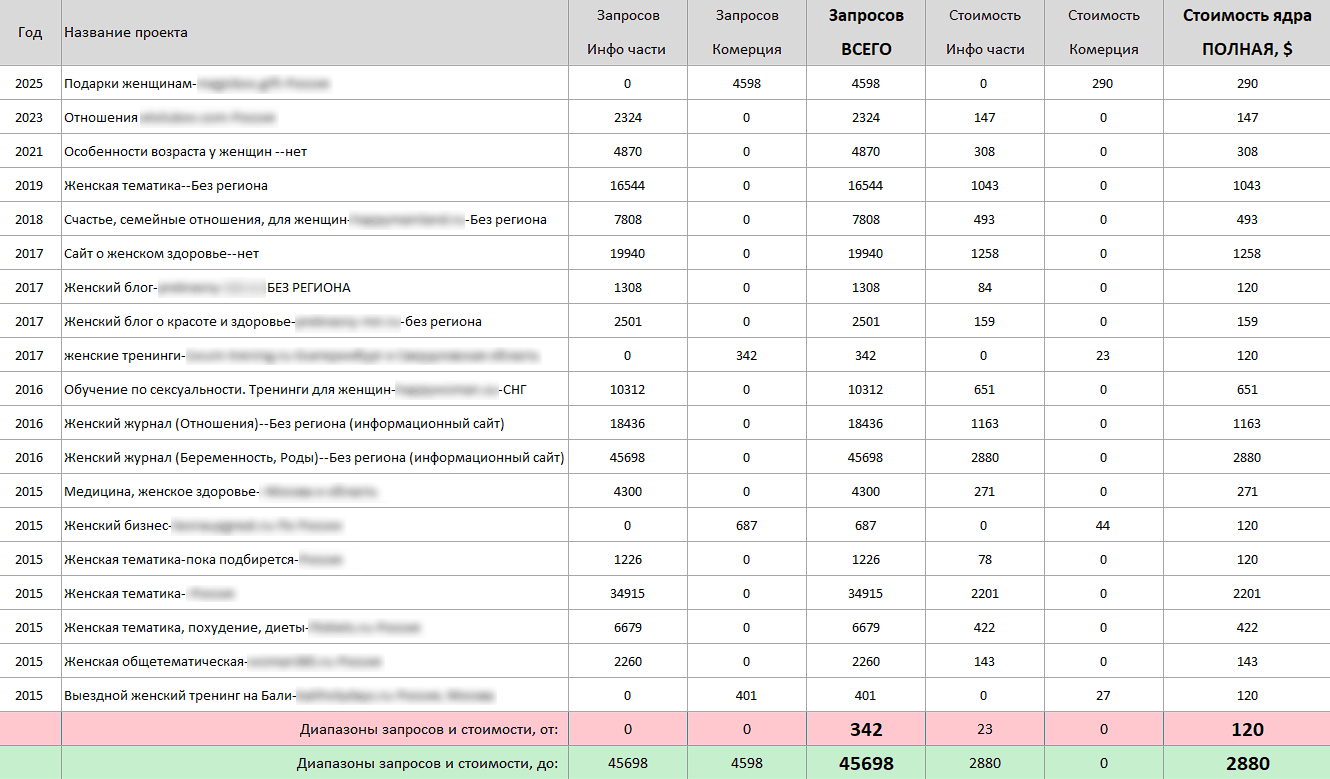Click the "Диапазоны запросов и стоимости, от:" label
The height and width of the screenshot is (779, 1330).
(x=428, y=730)
